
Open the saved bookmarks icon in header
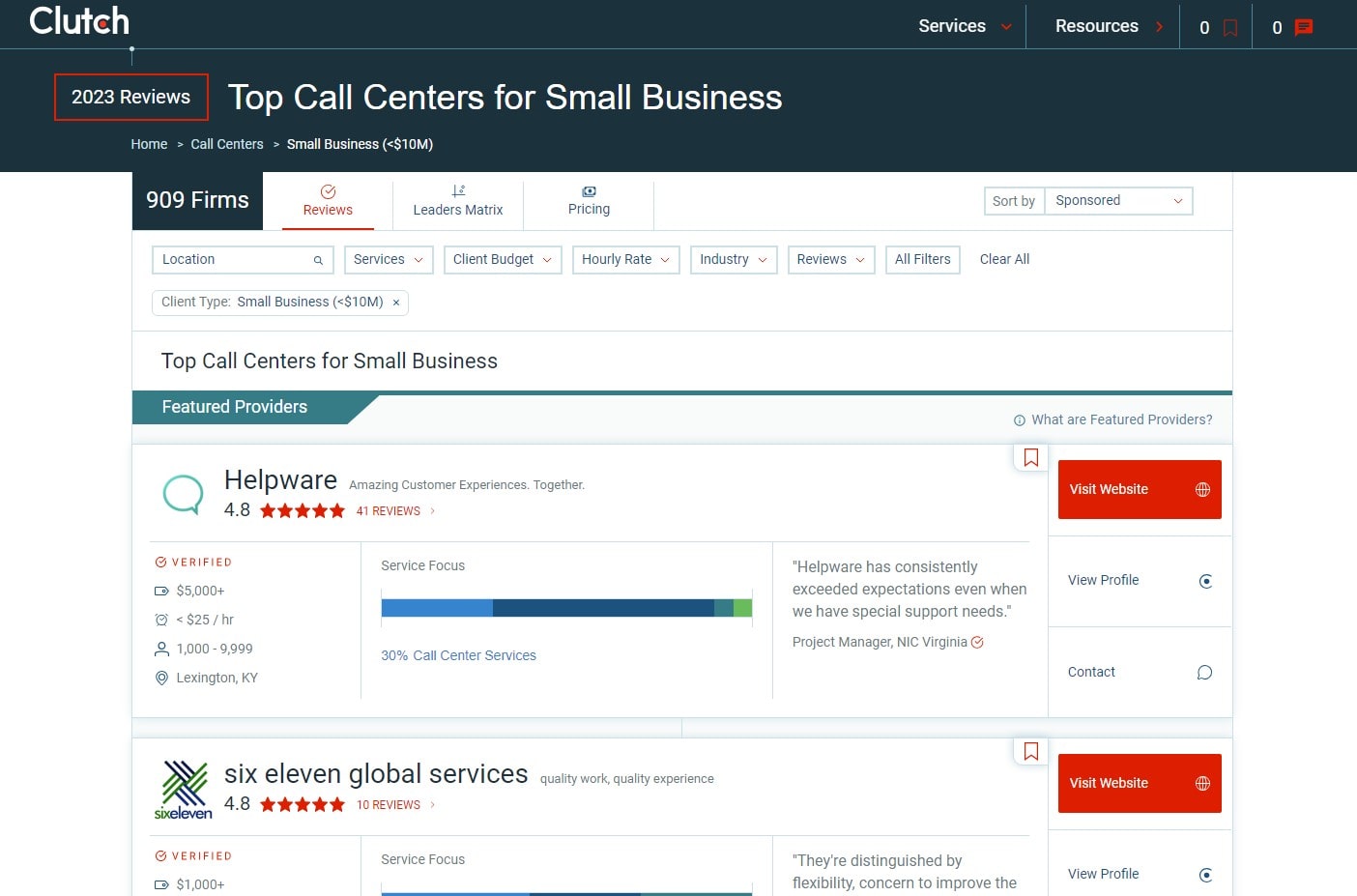[x=1230, y=28]
